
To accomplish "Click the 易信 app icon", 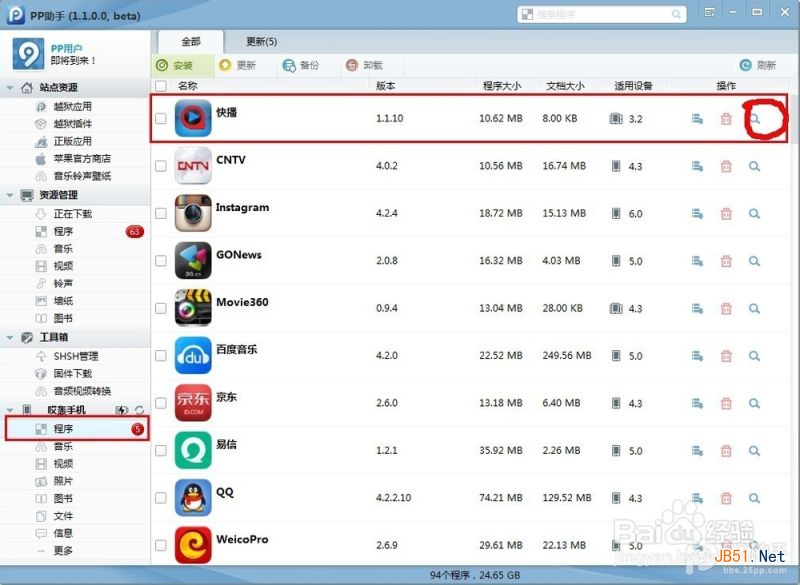I will tap(193, 450).
